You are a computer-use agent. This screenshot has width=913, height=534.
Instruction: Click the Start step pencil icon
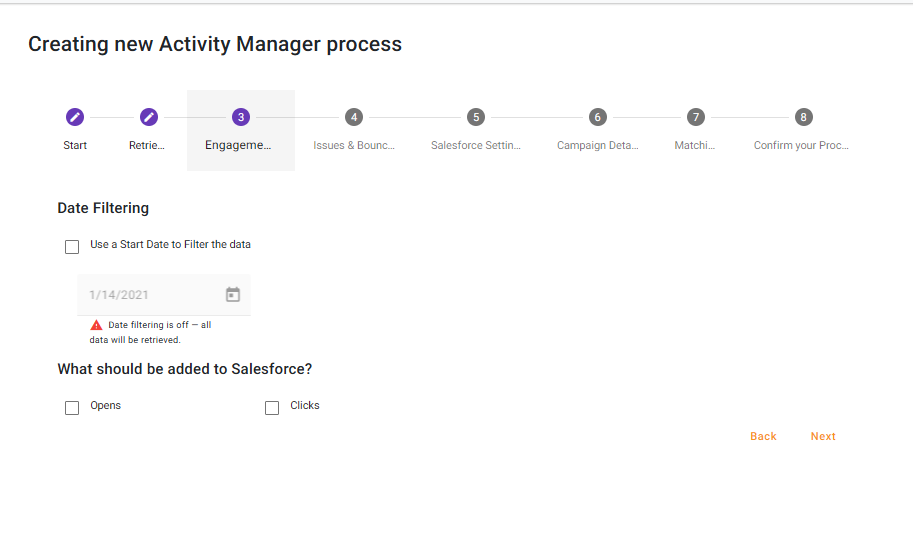click(x=75, y=117)
